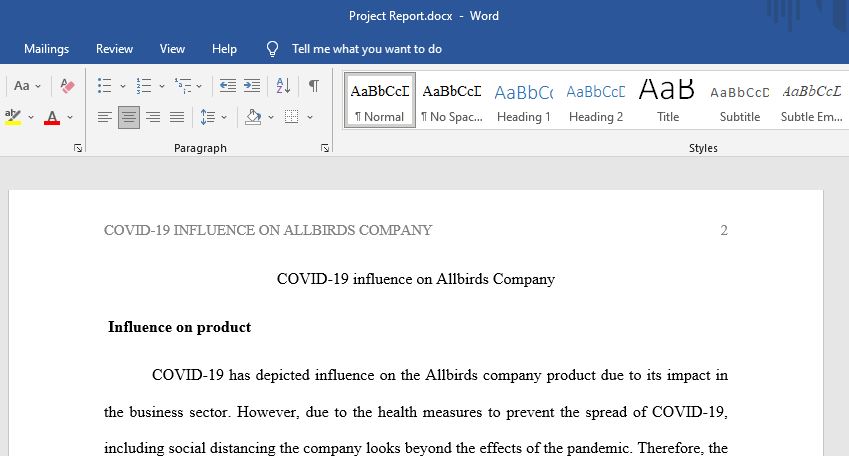The image size is (849, 456).
Task: Apply red font color
Action: [52, 117]
